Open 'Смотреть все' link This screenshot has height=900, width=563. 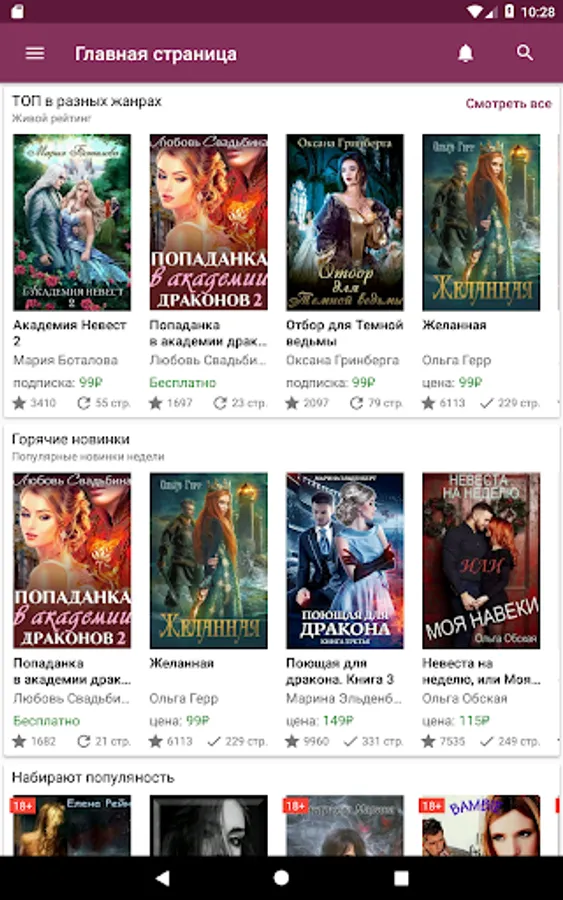[508, 104]
